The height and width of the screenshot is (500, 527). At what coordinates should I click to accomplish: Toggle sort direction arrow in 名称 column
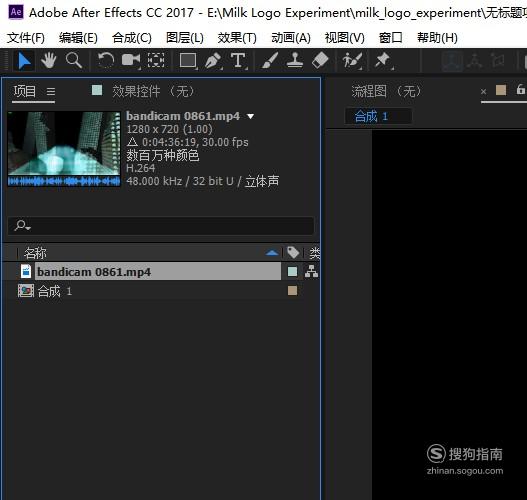(x=272, y=253)
